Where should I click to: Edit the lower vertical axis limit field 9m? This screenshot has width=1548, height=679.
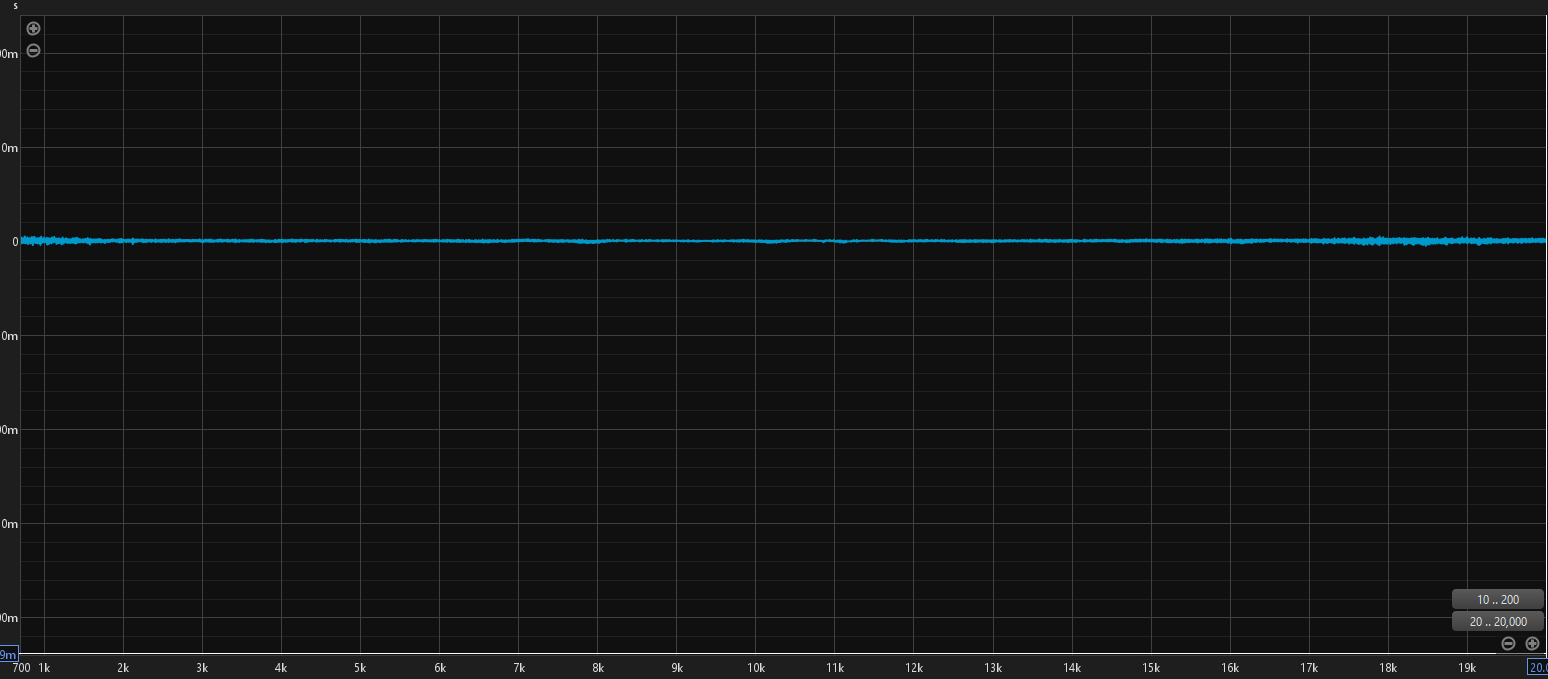pos(9,654)
